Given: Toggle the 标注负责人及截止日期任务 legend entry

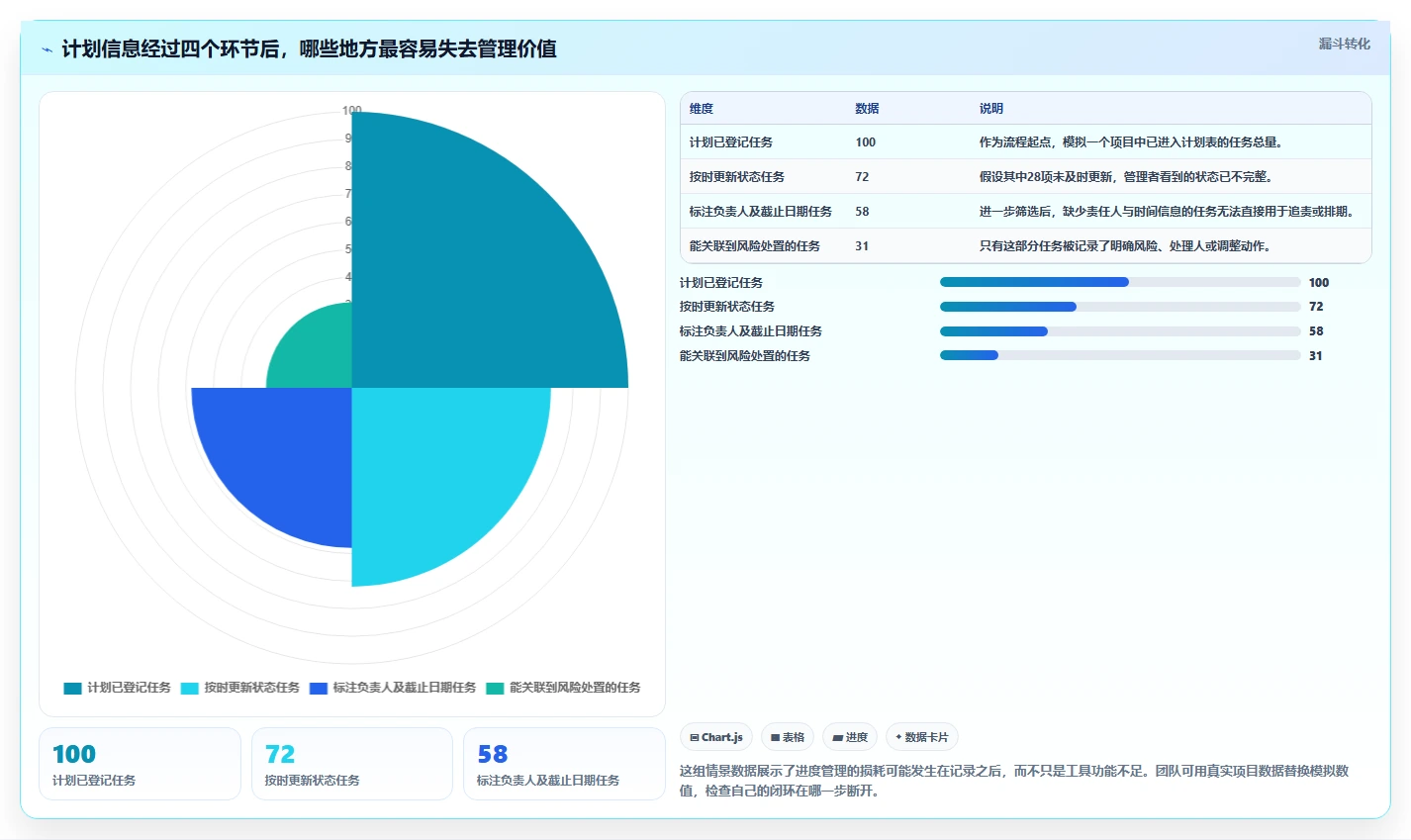Looking at the screenshot, I should (x=392, y=688).
